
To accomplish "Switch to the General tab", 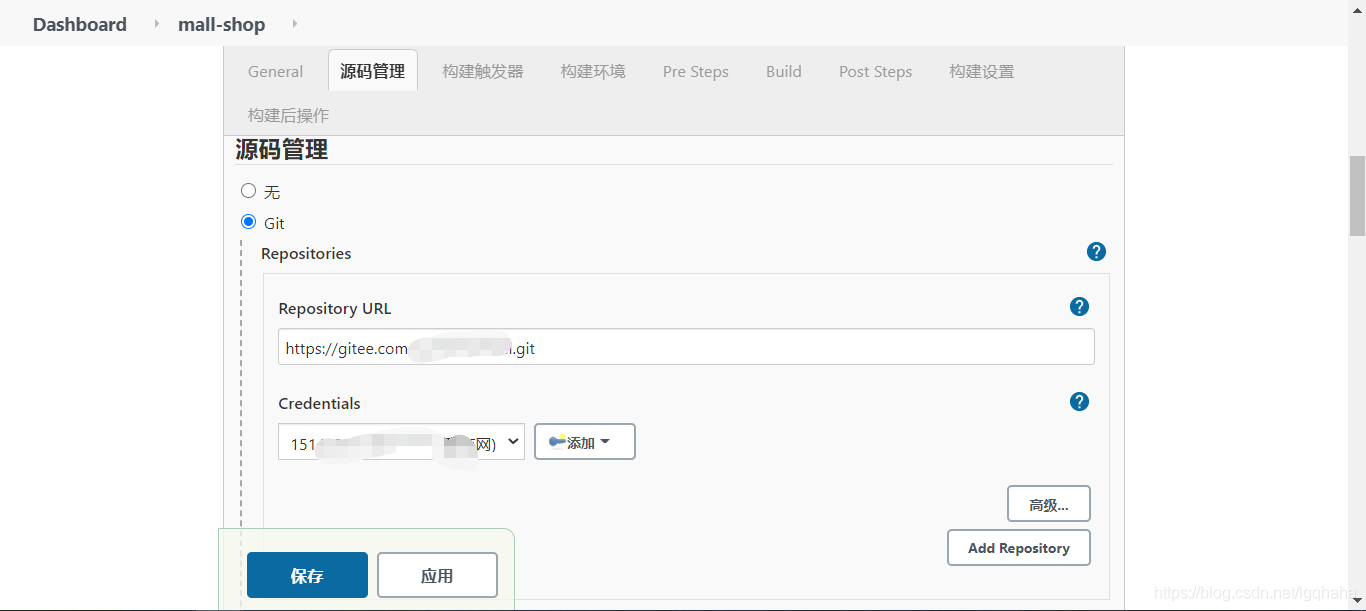I will [275, 71].
